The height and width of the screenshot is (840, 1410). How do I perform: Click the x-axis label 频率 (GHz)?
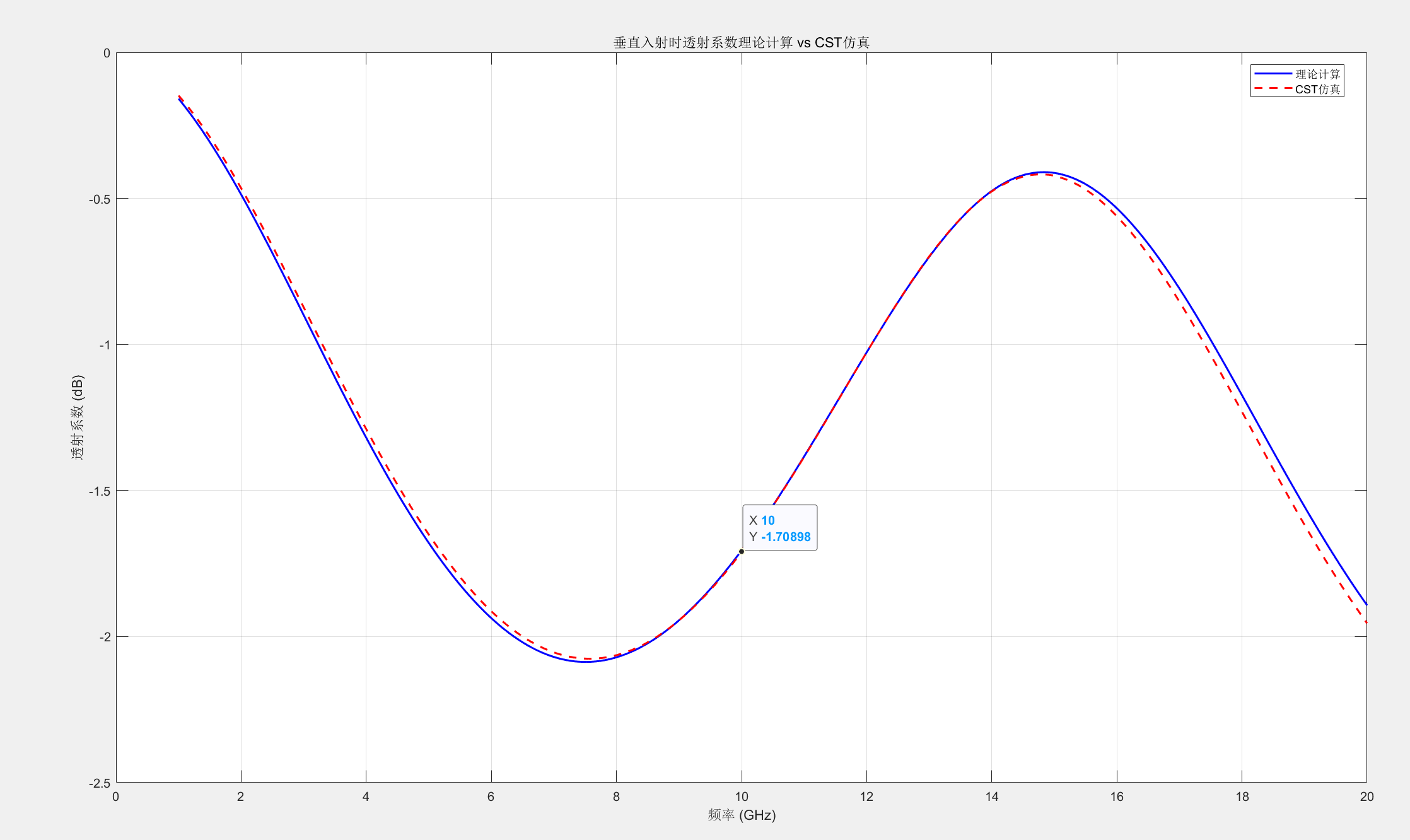tap(742, 815)
